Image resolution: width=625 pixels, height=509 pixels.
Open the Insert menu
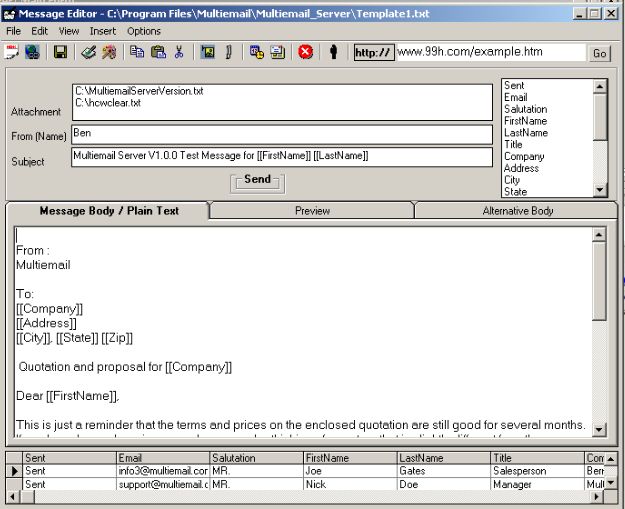(x=102, y=31)
